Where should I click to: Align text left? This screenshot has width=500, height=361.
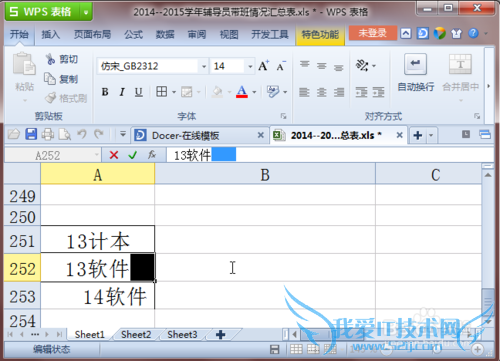(x=304, y=92)
